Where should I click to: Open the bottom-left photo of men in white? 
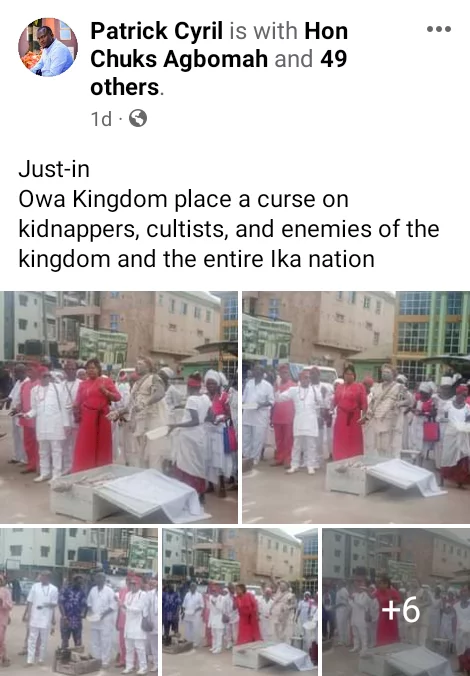pyautogui.click(x=78, y=602)
